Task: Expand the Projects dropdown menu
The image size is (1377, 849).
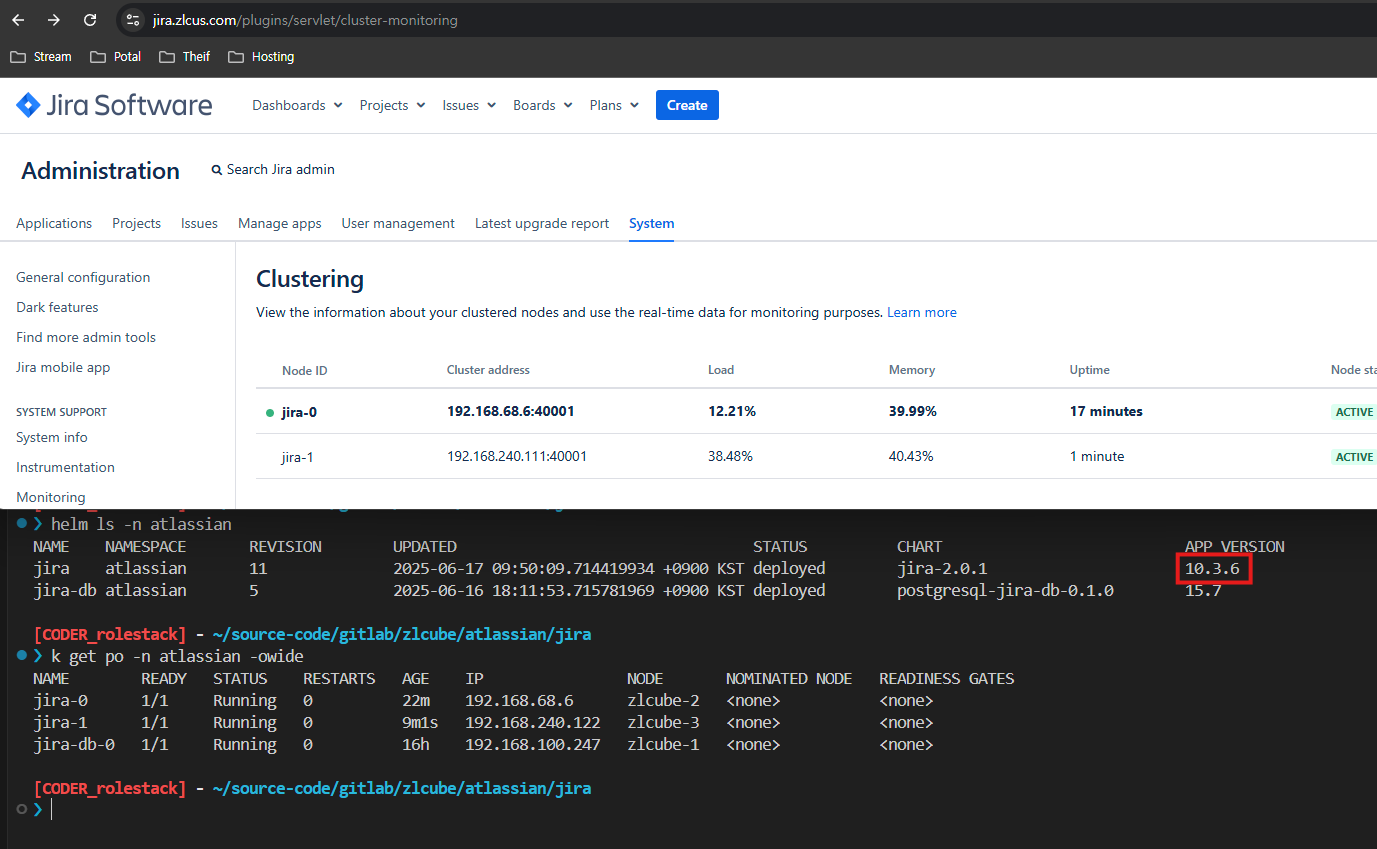Action: 392,105
